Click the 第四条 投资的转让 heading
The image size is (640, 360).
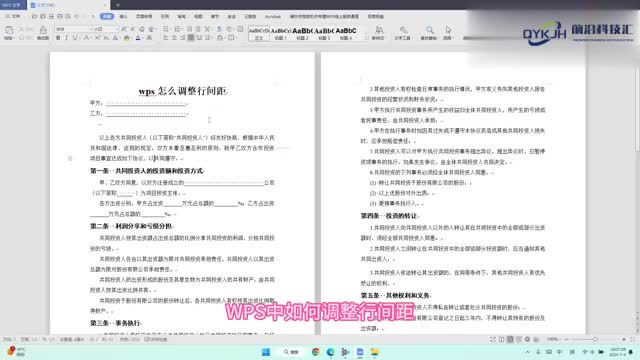click(x=389, y=216)
